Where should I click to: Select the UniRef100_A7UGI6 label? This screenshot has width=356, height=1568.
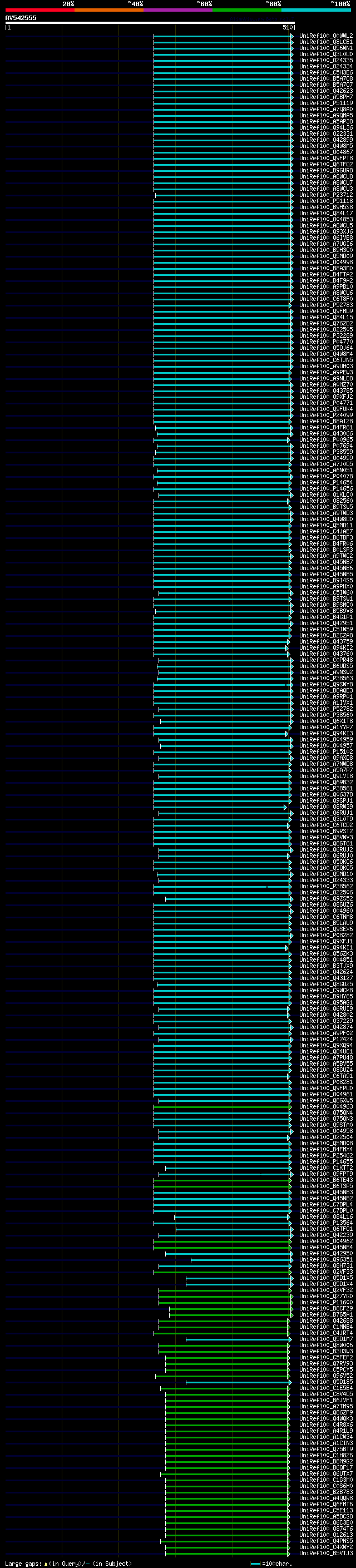(325, 244)
